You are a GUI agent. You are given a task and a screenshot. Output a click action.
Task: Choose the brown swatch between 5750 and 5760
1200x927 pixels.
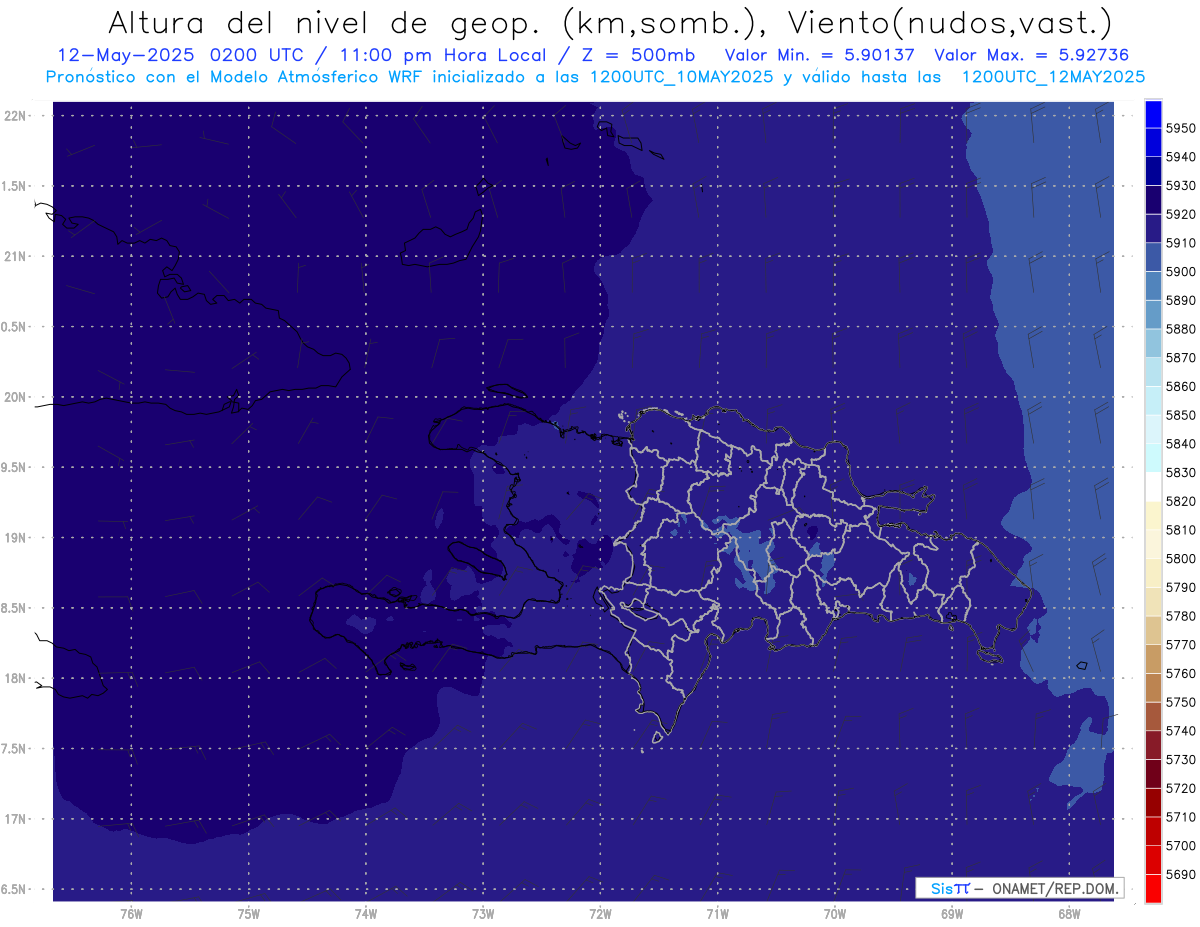[x=1153, y=688]
